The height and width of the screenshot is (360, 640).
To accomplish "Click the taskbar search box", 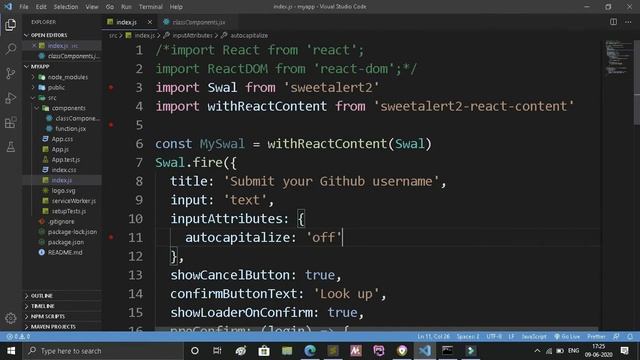I will [104, 351].
